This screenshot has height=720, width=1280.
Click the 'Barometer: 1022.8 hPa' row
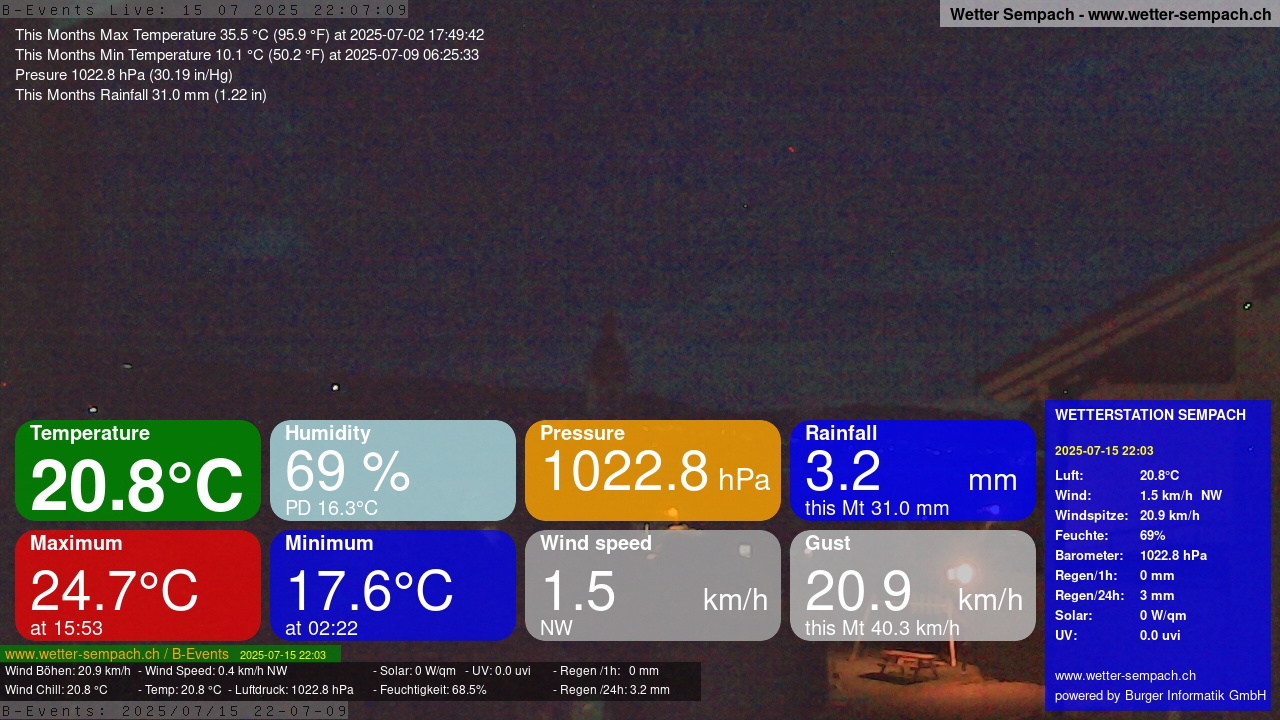(x=1131, y=556)
